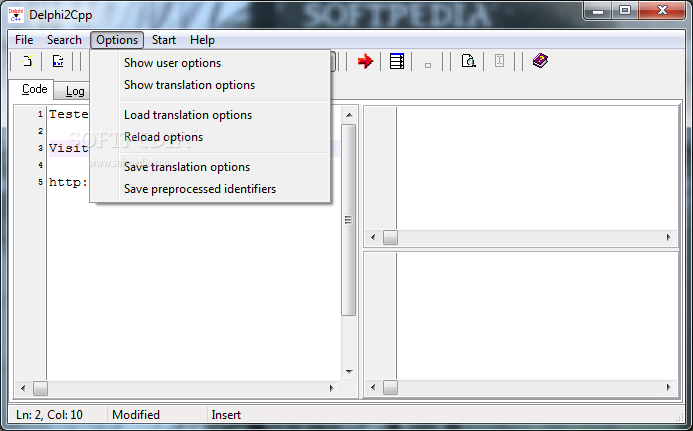The image size is (693, 431).
Task: Open the Help menu
Action: tap(202, 40)
